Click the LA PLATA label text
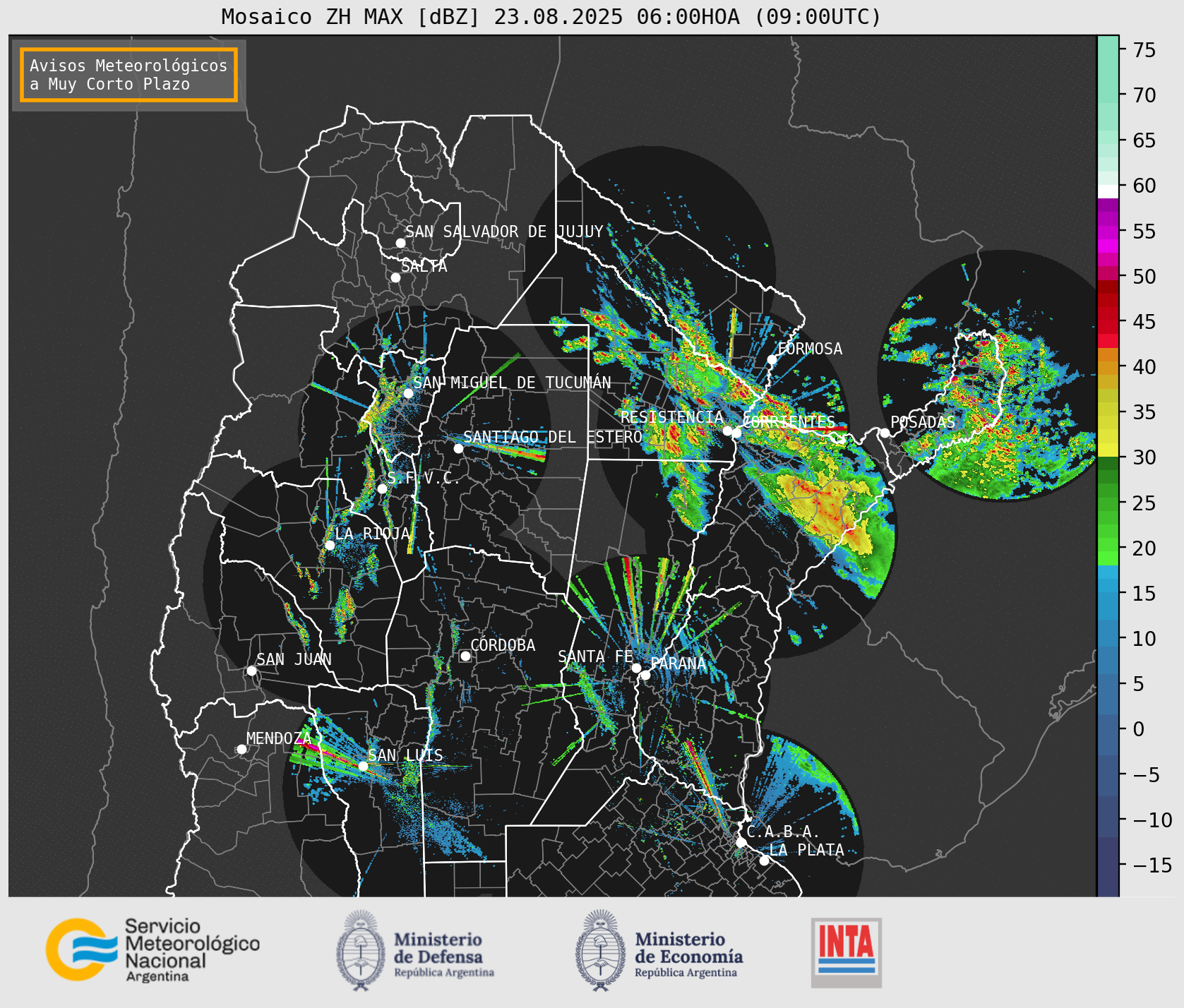Viewport: 1184px width, 1008px height. click(x=806, y=850)
